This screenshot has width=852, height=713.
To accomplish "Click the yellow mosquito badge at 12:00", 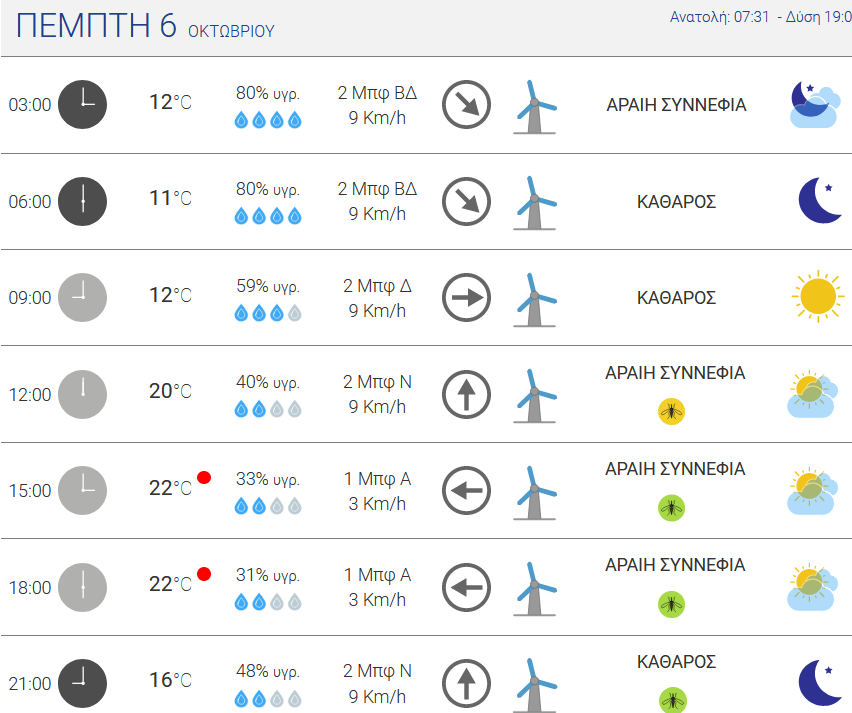I will coord(671,411).
